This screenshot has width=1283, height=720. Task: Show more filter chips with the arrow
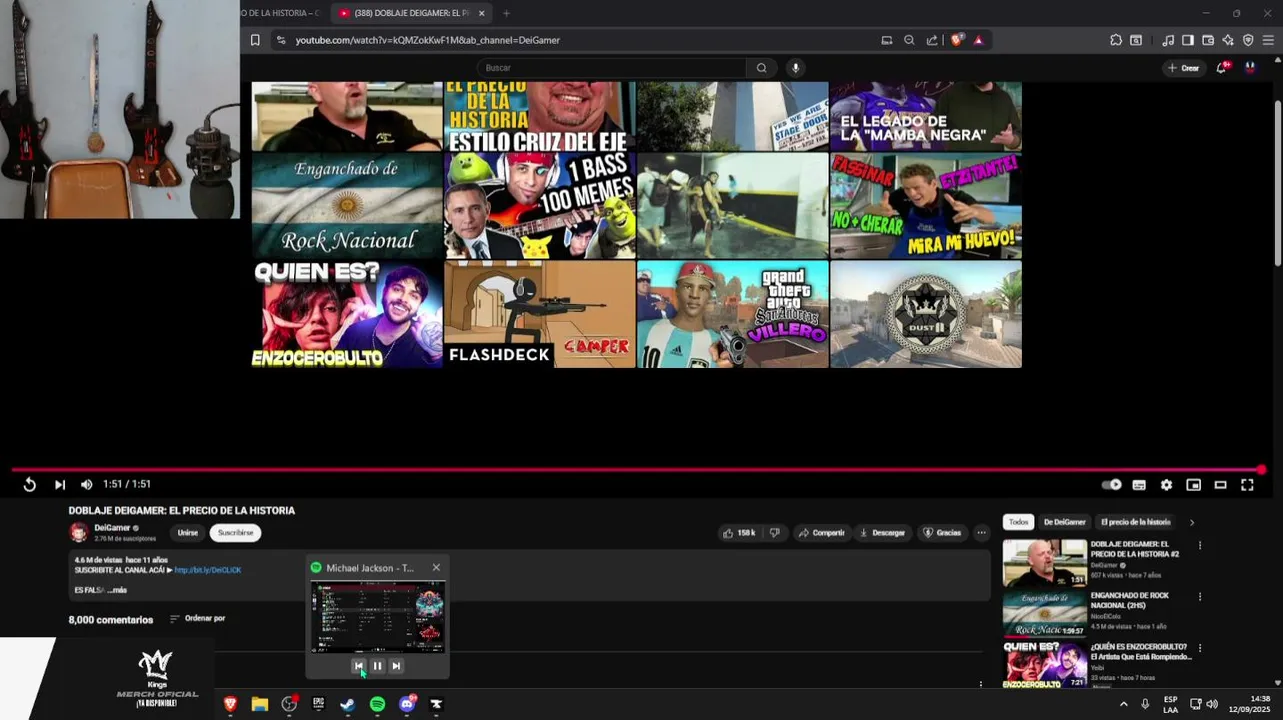click(1191, 522)
